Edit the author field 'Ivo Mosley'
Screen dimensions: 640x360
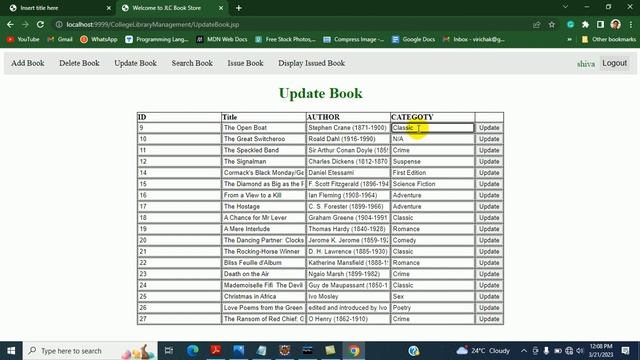click(348, 297)
